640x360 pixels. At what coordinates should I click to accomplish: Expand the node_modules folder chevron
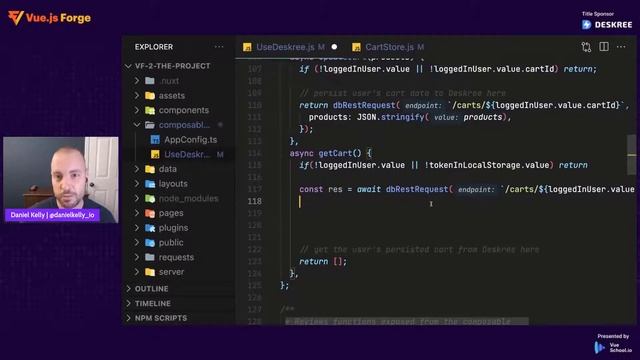pyautogui.click(x=137, y=198)
